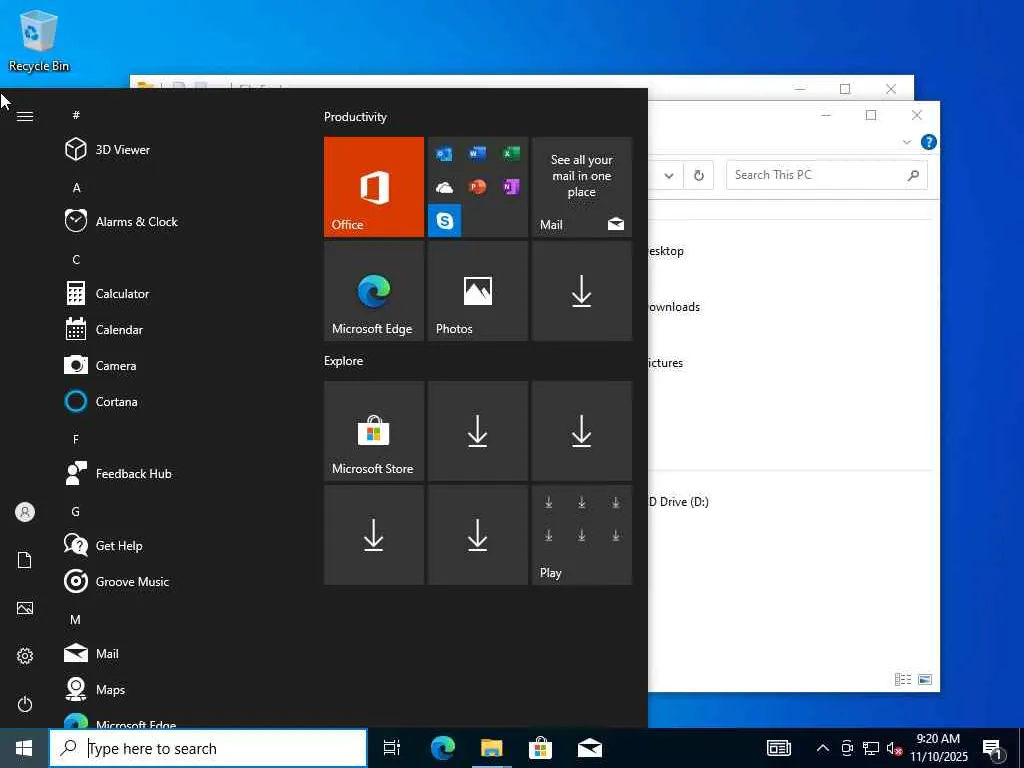This screenshot has height=768, width=1024.
Task: Open File Explorer from the taskbar
Action: 492,748
